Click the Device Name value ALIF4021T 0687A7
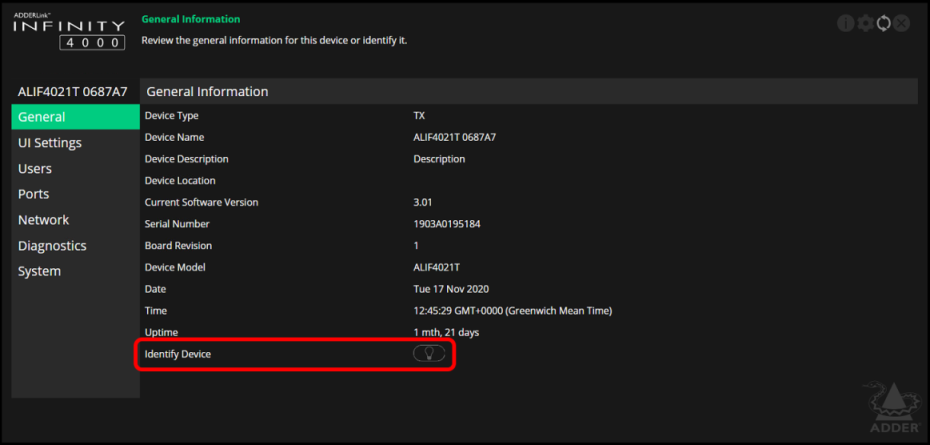The width and height of the screenshot is (930, 445). click(x=454, y=137)
